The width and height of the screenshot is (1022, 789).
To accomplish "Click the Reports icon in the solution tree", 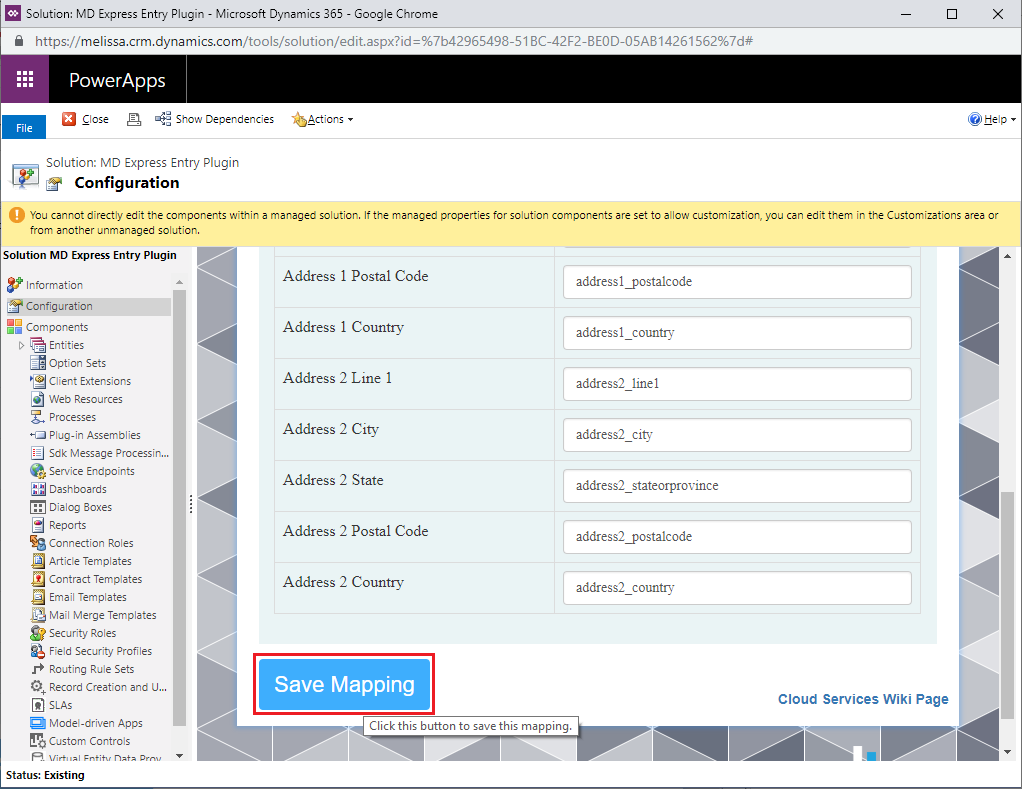I will 38,525.
